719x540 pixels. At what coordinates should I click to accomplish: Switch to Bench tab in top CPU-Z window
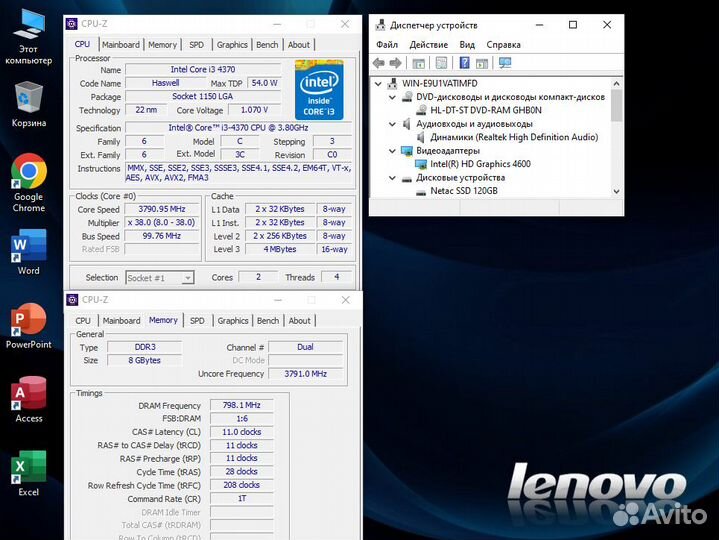(x=267, y=45)
